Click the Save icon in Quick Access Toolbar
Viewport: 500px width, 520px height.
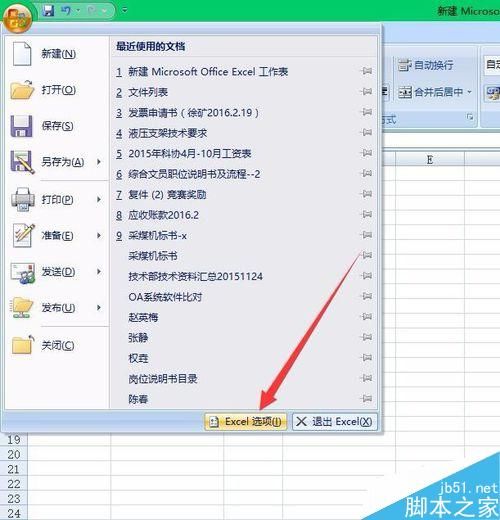49,11
